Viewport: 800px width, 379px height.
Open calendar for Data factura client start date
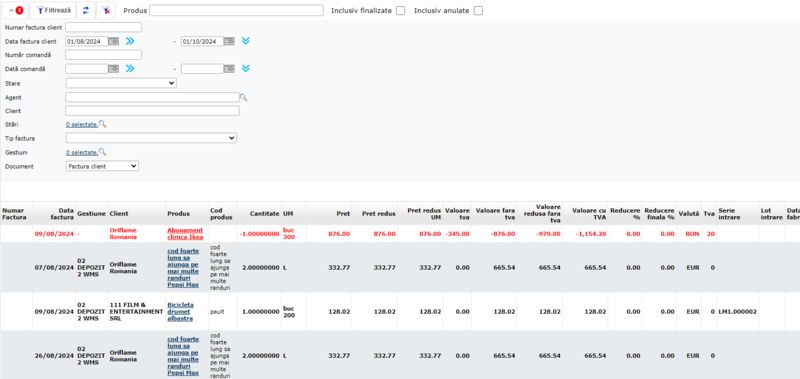tap(114, 41)
